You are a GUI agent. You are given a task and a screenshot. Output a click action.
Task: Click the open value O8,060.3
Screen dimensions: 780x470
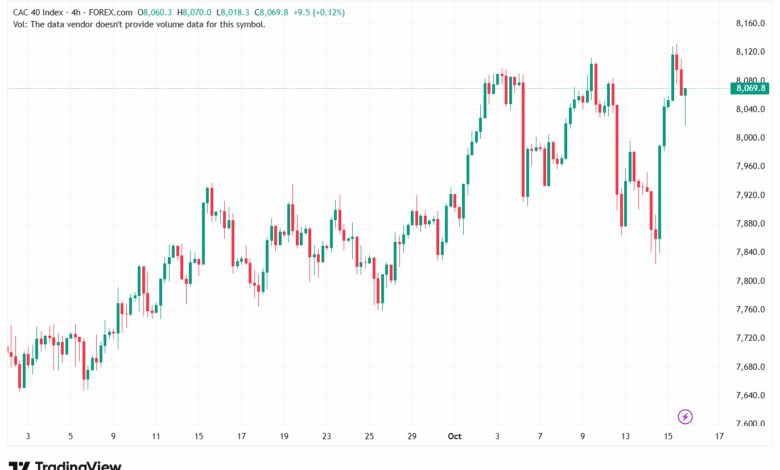click(x=155, y=12)
